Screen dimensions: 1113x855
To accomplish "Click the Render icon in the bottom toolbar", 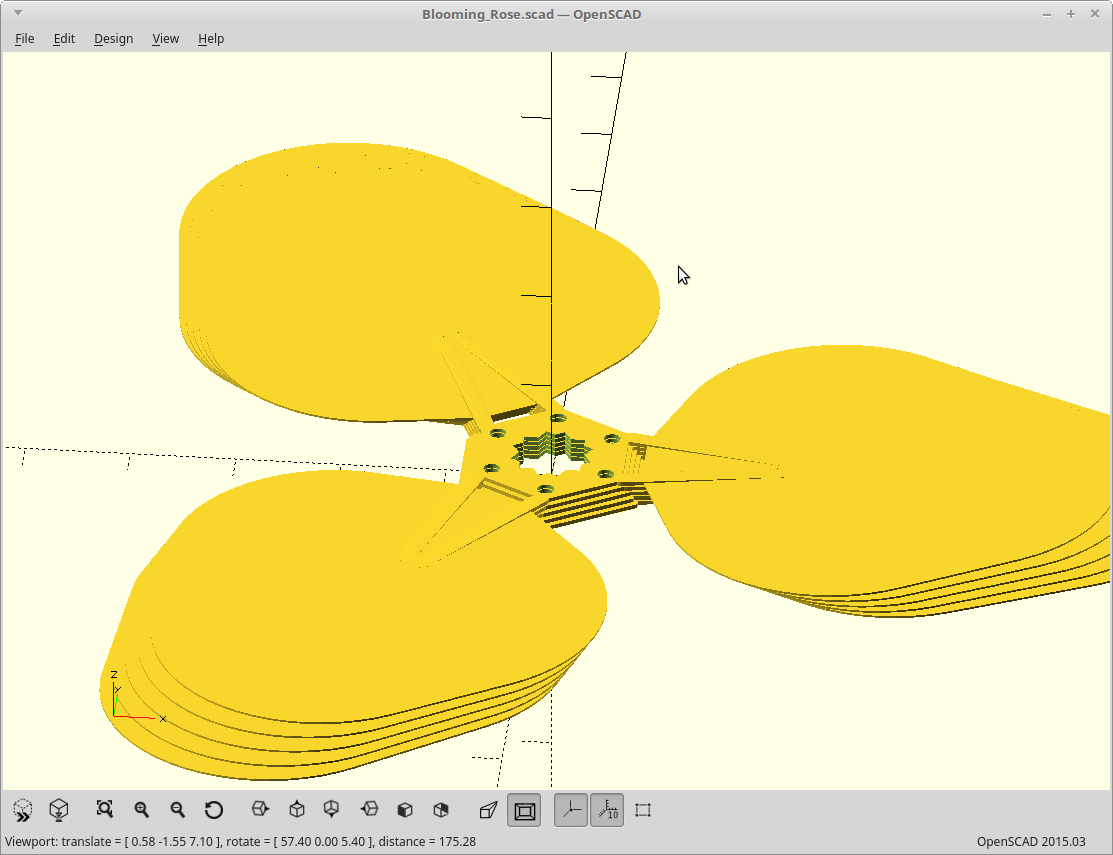I will click(x=59, y=810).
